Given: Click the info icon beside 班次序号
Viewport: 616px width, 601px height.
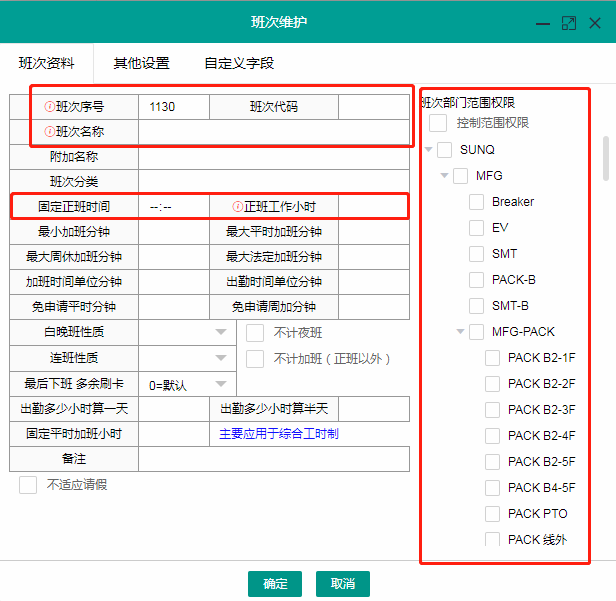Looking at the screenshot, I should pyautogui.click(x=50, y=107).
